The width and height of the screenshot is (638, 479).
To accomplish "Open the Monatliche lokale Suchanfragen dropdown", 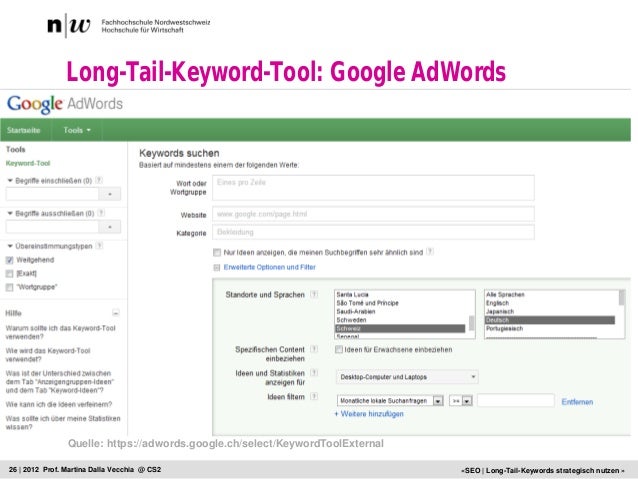I will tap(390, 401).
